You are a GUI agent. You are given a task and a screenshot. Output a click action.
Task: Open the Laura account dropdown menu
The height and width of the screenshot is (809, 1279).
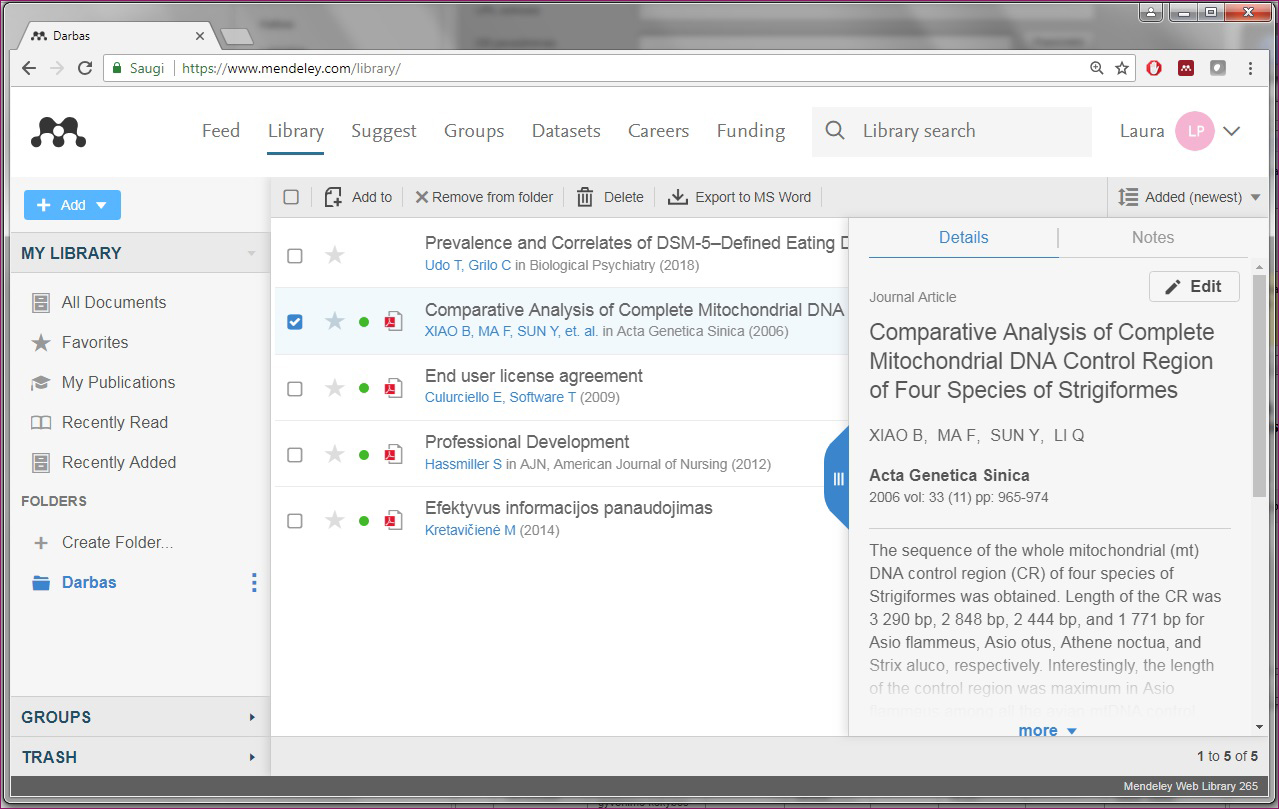pos(1232,131)
